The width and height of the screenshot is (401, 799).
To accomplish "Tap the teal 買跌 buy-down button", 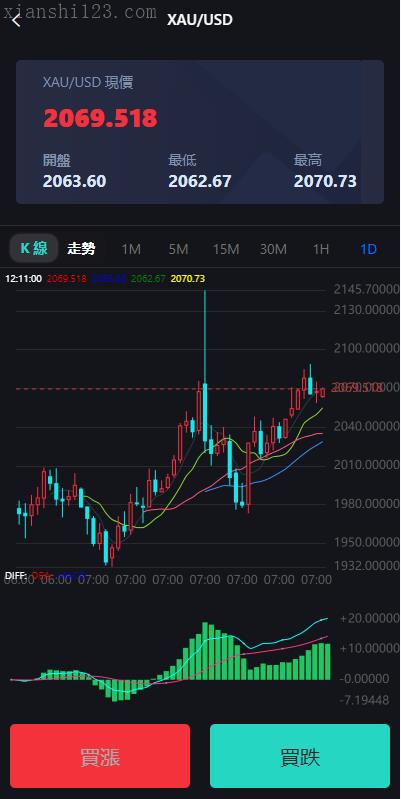I will 300,756.
